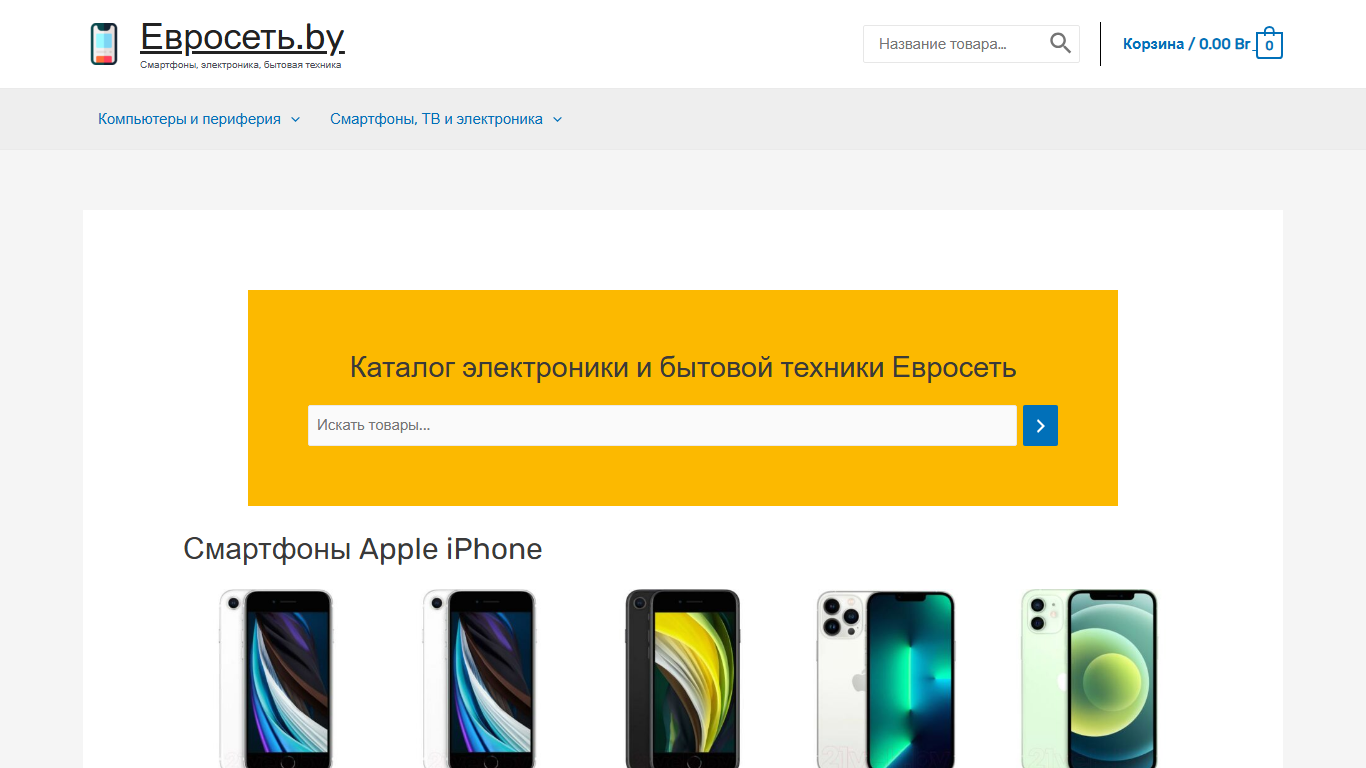Expand the Смартфоны, ТВ и электроника chevron
The image size is (1366, 768).
(557, 119)
